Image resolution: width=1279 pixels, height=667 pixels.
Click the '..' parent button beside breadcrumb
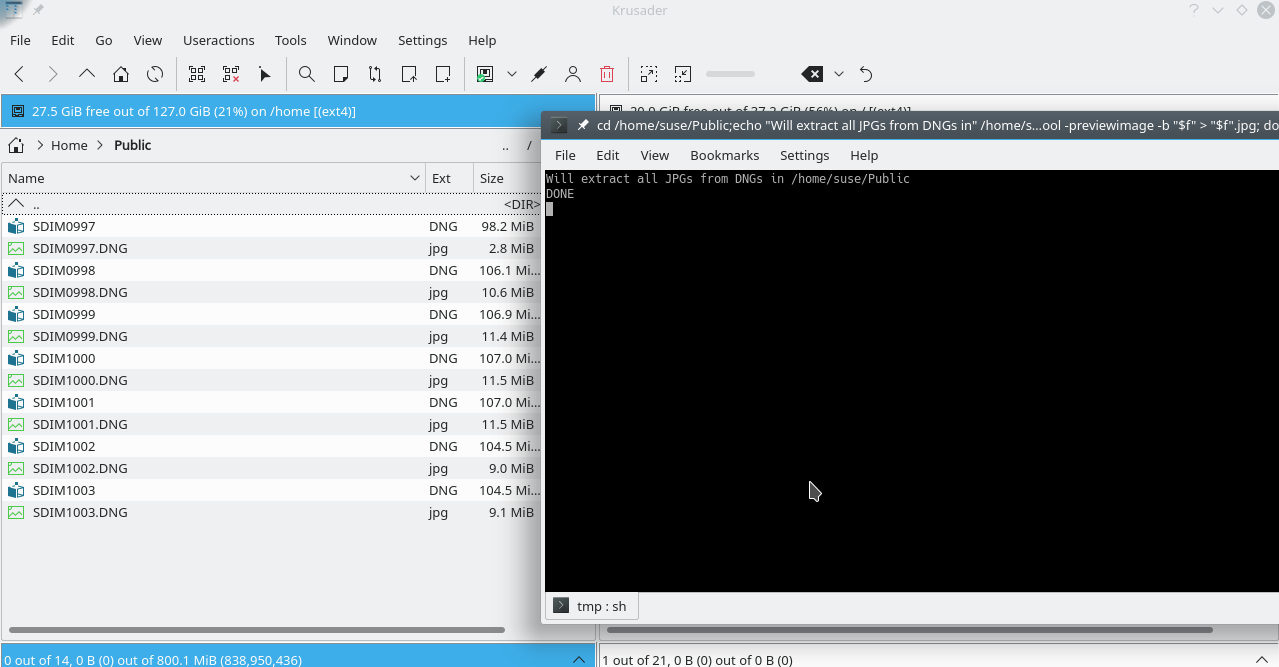(x=507, y=146)
